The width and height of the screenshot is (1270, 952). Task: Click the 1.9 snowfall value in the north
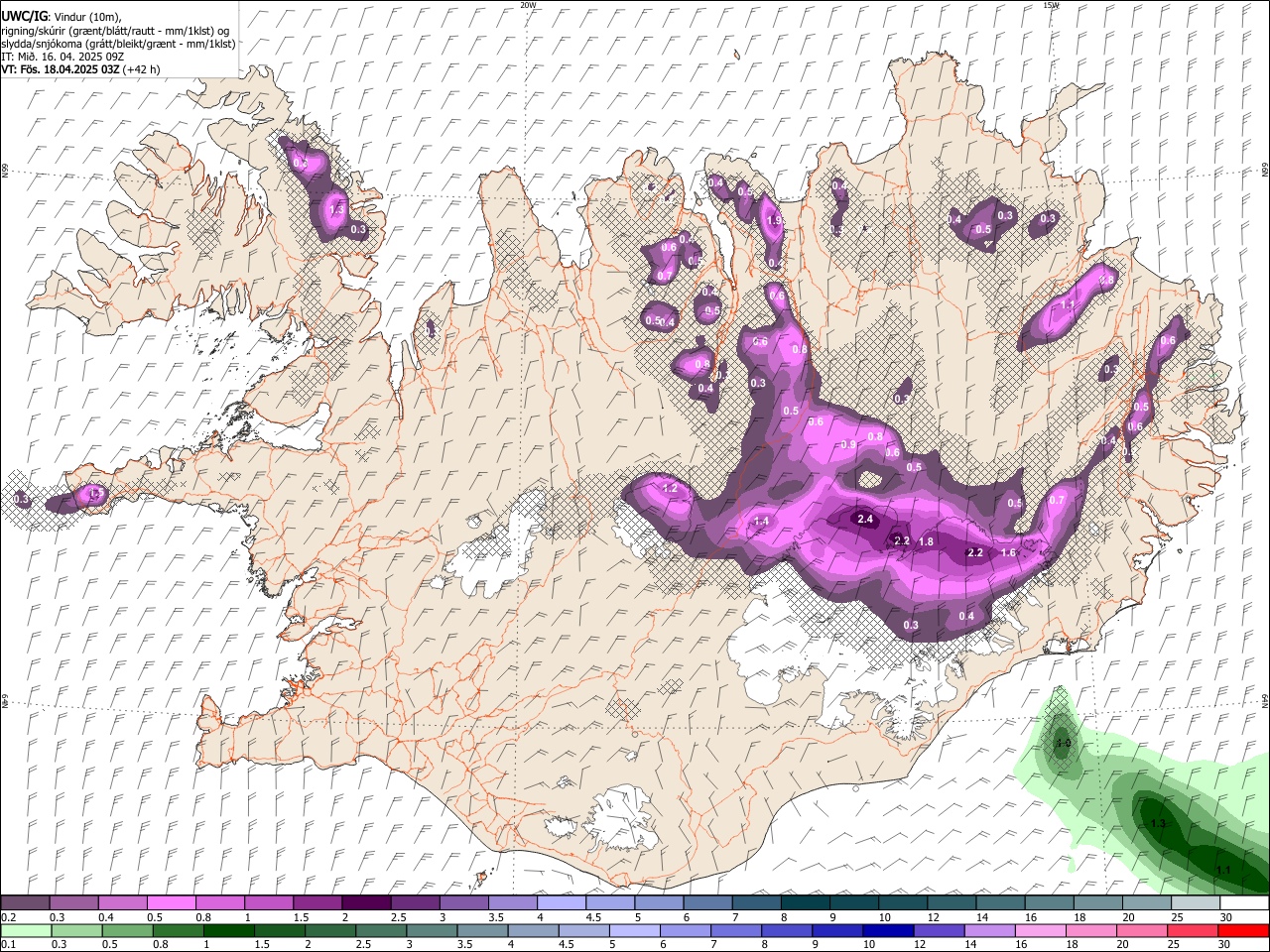click(774, 221)
